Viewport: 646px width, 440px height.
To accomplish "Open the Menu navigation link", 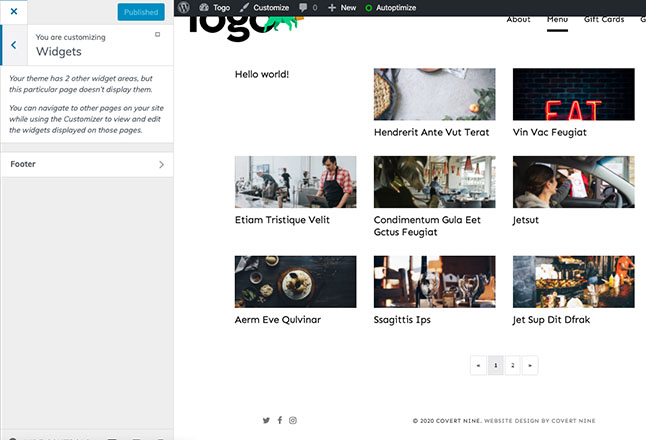I will click(x=557, y=19).
